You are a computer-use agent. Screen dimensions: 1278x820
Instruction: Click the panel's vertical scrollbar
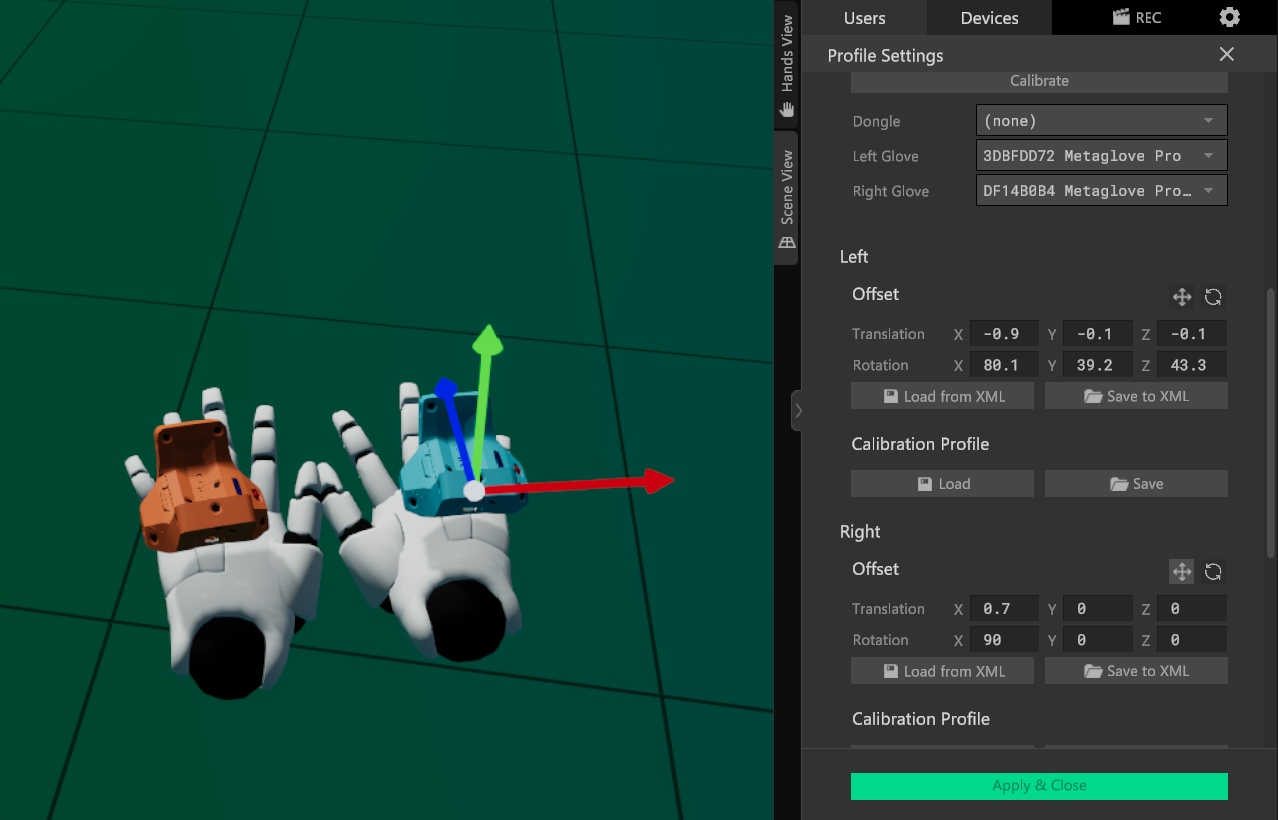coord(1271,420)
